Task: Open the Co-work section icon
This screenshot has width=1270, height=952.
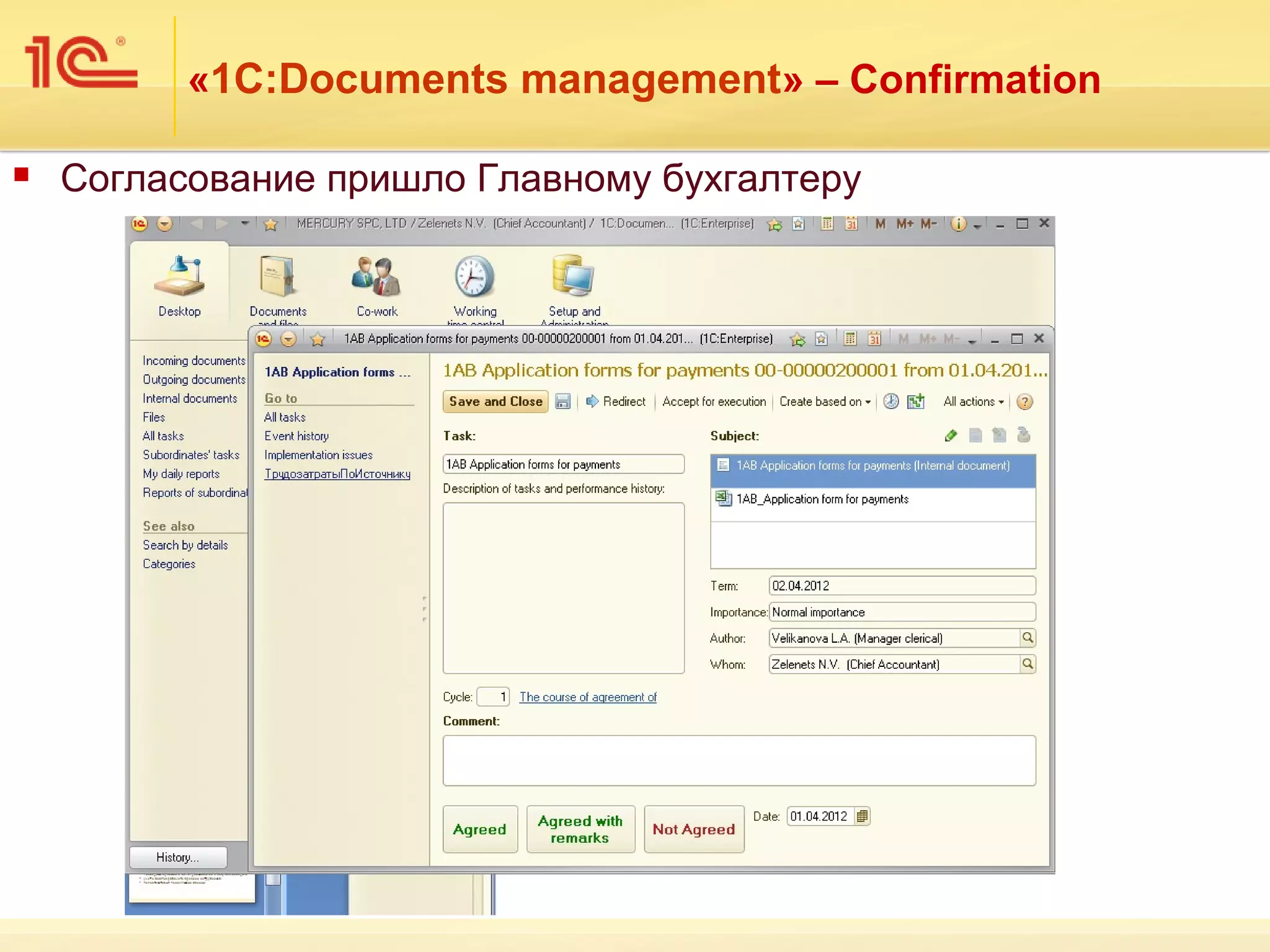Action: 377,285
